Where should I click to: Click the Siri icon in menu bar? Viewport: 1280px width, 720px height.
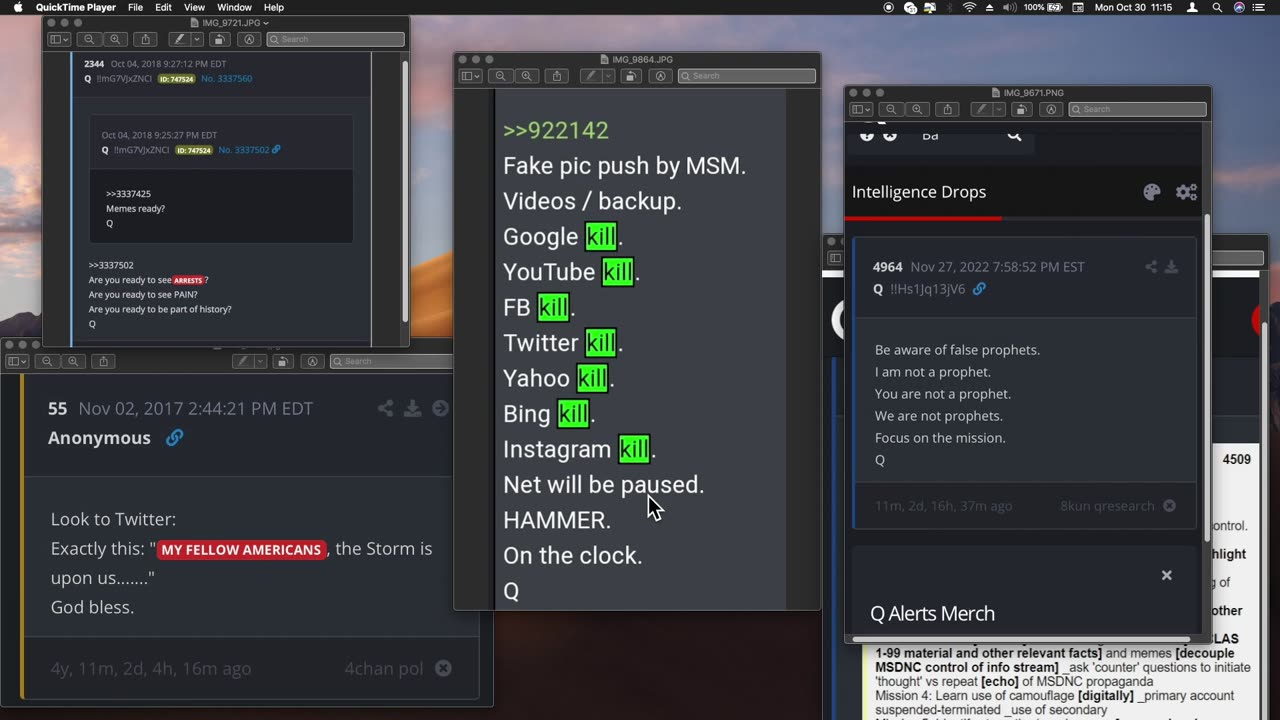pyautogui.click(x=1240, y=7)
